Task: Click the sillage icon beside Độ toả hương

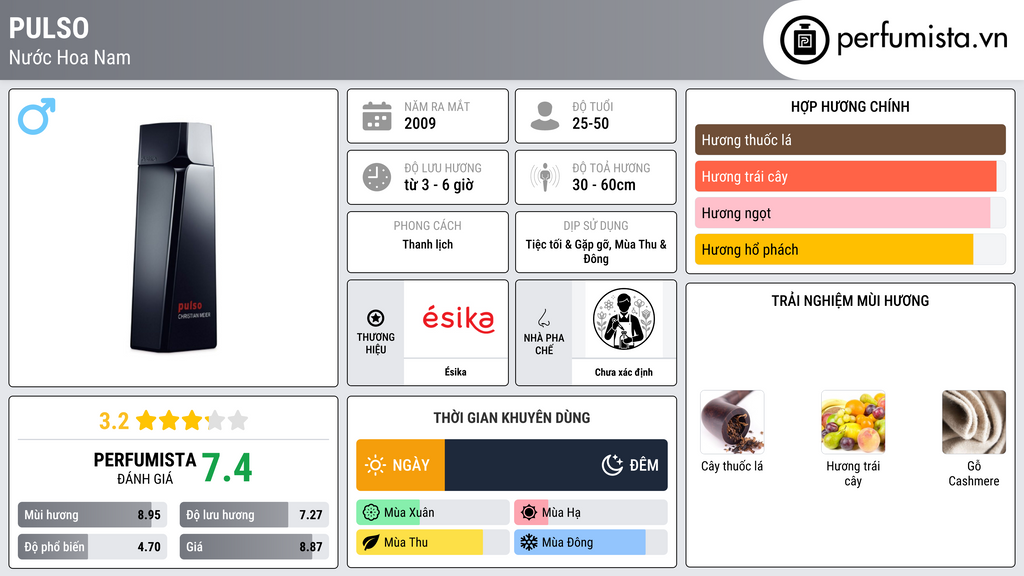Action: point(545,177)
